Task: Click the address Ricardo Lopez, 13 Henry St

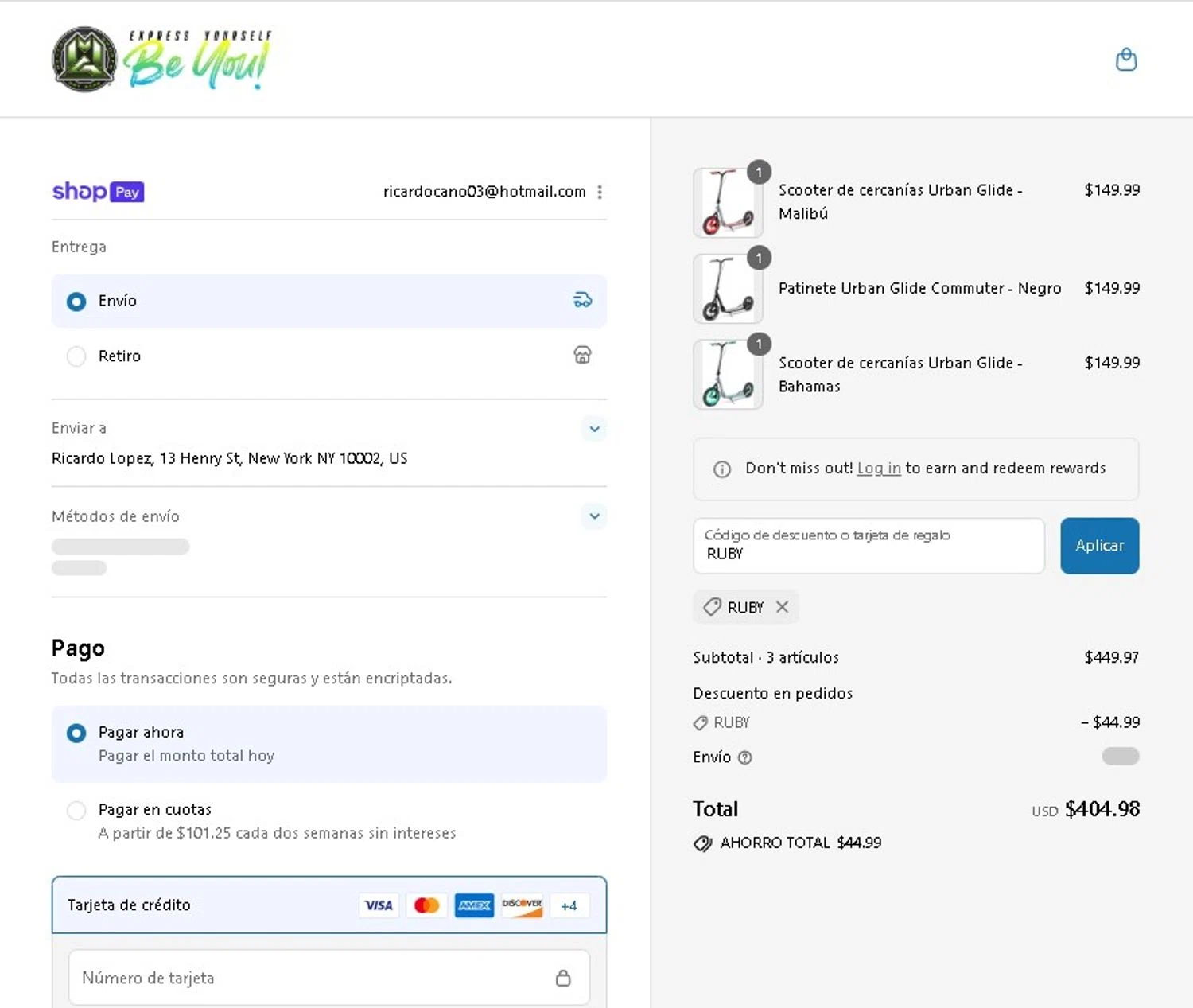Action: pos(230,458)
